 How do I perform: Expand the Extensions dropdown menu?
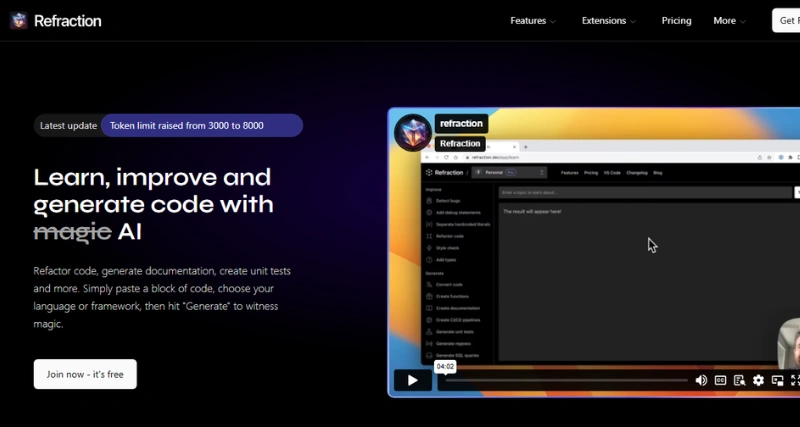(x=609, y=21)
